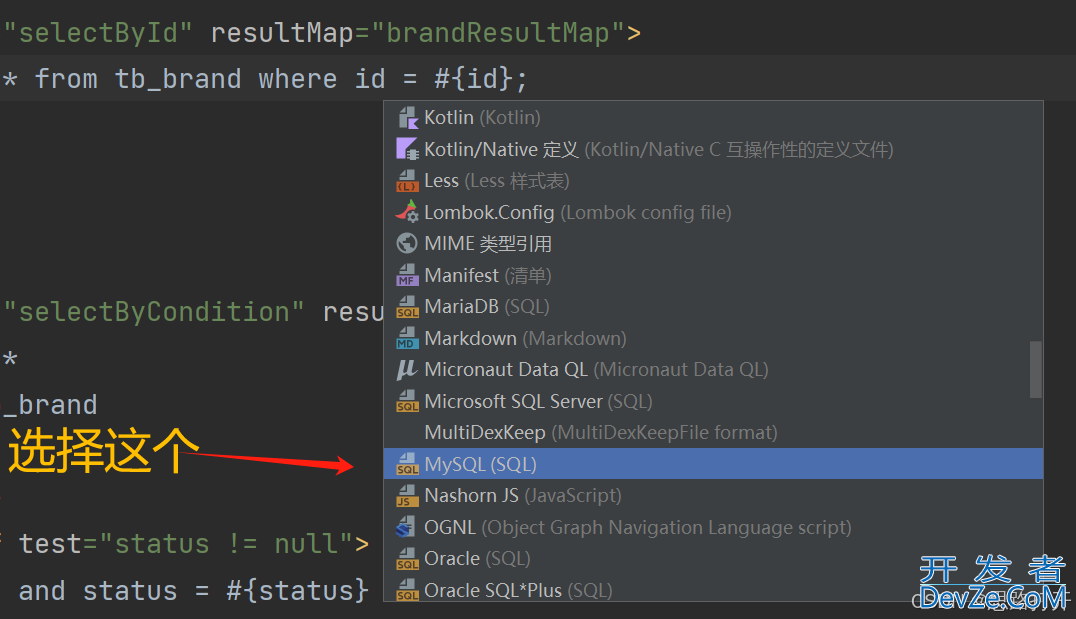Choose Oracle (SQL) dialect
This screenshot has width=1076, height=619.
click(714, 559)
